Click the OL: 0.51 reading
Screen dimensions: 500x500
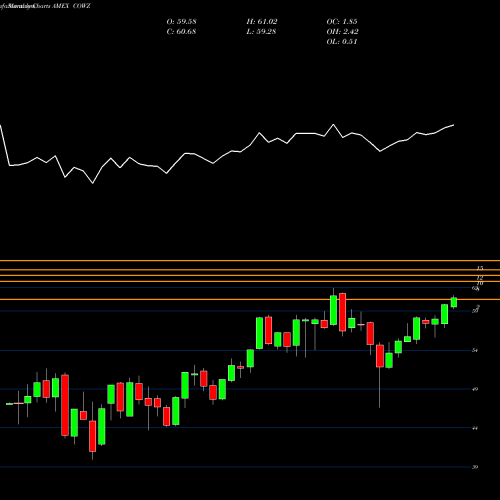(x=342, y=42)
